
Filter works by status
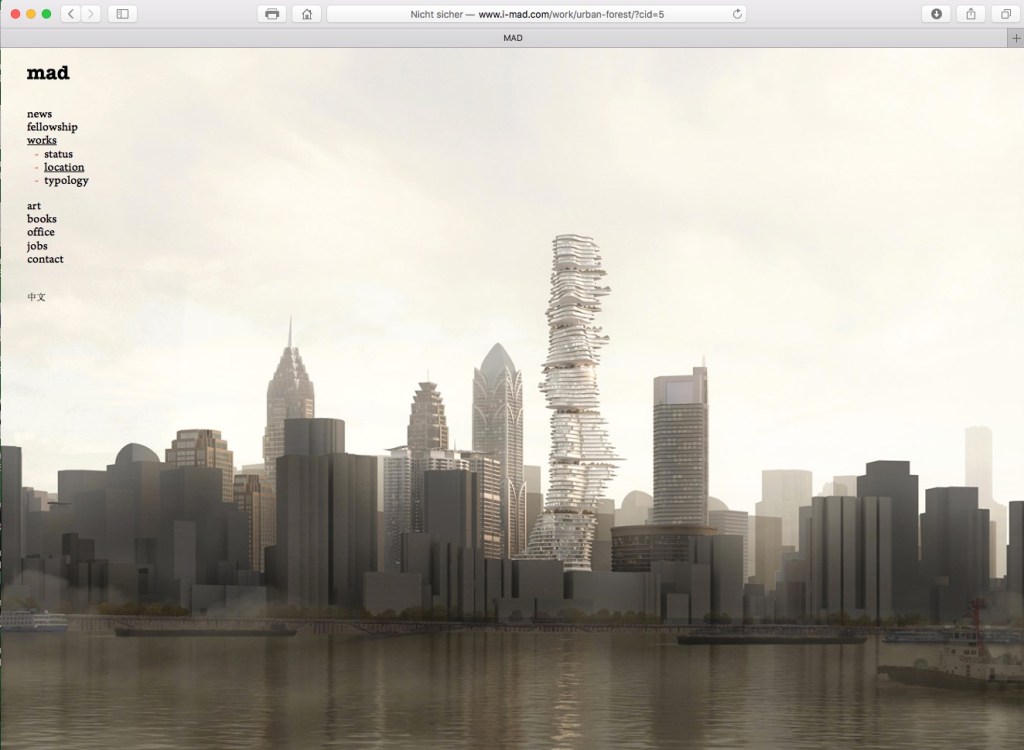pos(58,154)
